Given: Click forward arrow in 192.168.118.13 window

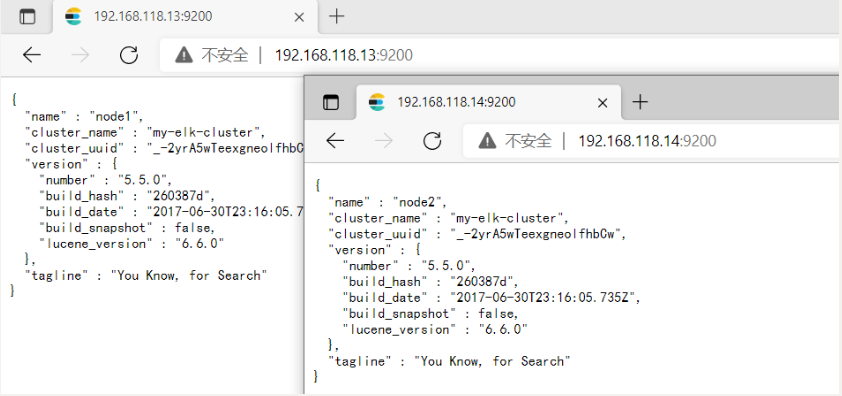Looking at the screenshot, I should point(81,55).
